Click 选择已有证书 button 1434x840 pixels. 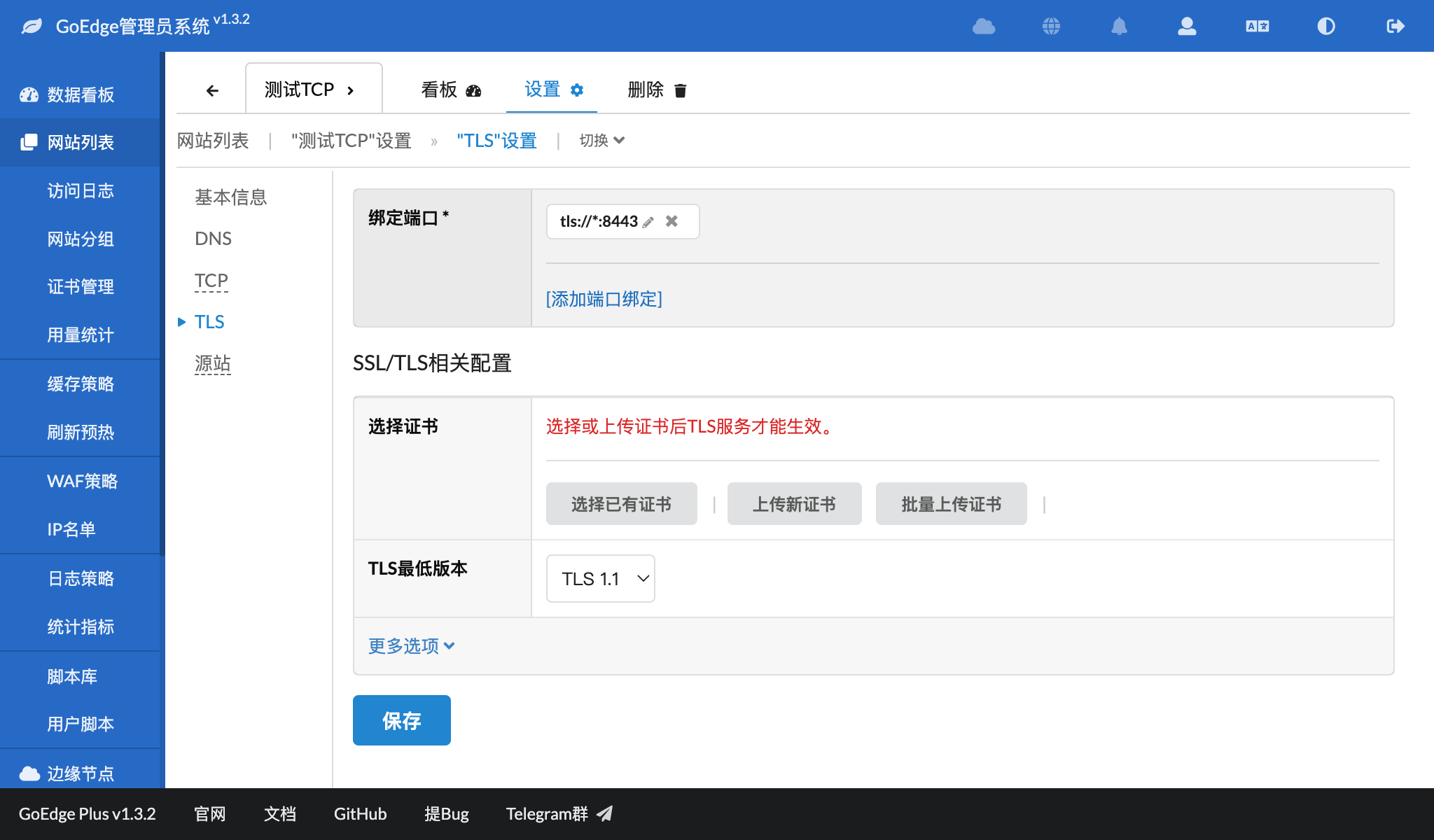[x=622, y=504]
